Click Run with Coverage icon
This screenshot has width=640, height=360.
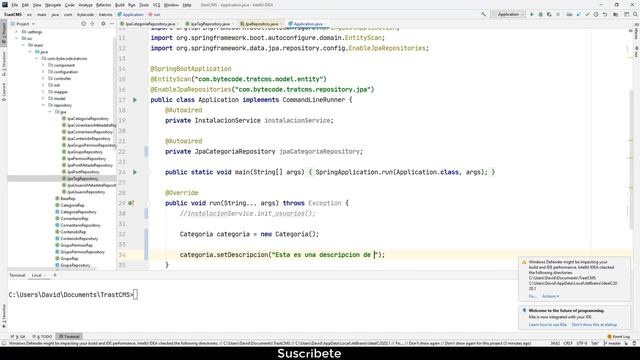click(549, 14)
